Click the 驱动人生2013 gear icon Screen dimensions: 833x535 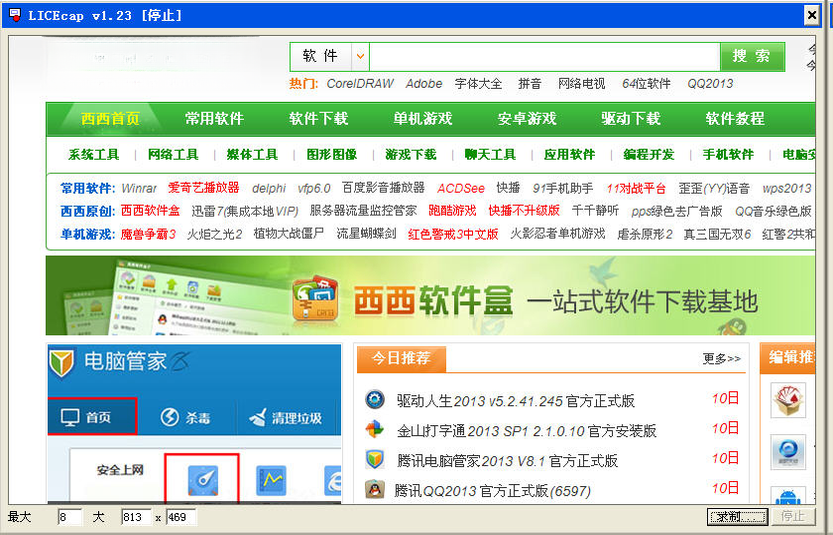click(375, 399)
